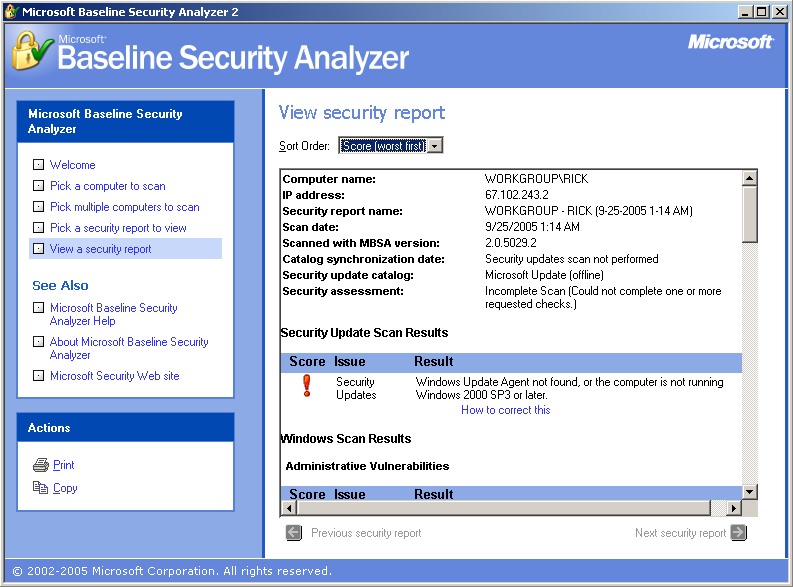The width and height of the screenshot is (793, 587).
Task: Open the Sort Order dropdown arrow
Action: tap(434, 146)
